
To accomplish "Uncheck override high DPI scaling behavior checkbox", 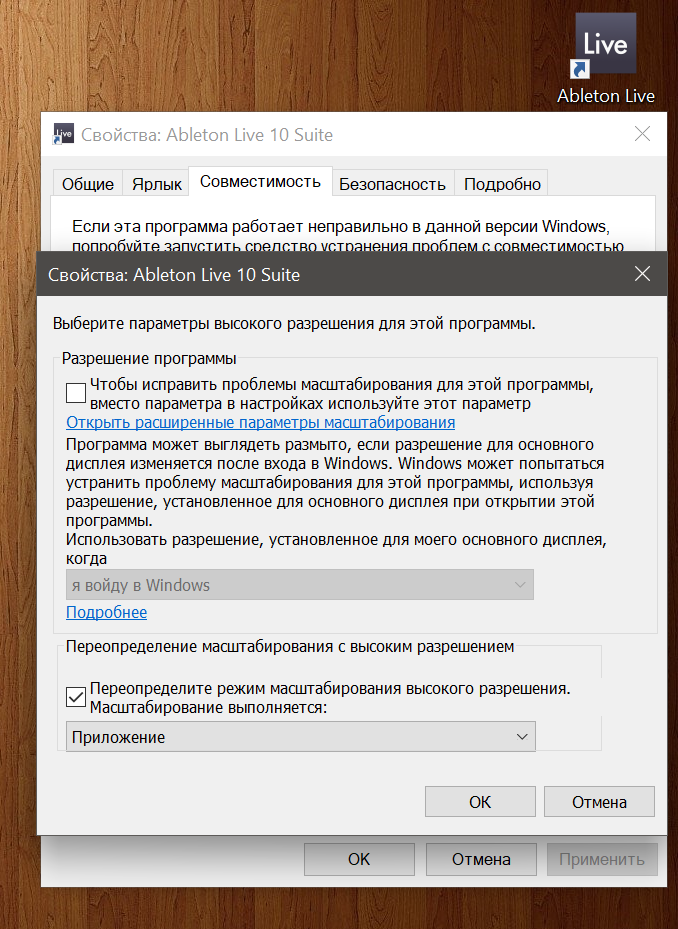I will tap(76, 697).
